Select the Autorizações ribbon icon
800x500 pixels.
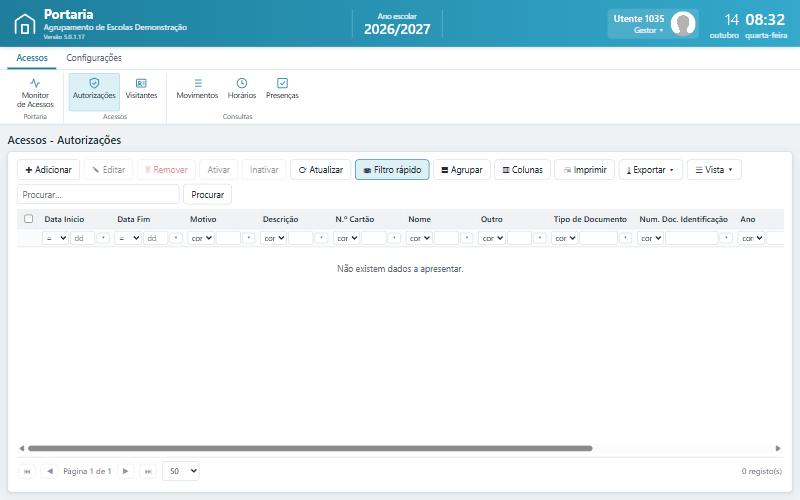pyautogui.click(x=94, y=92)
